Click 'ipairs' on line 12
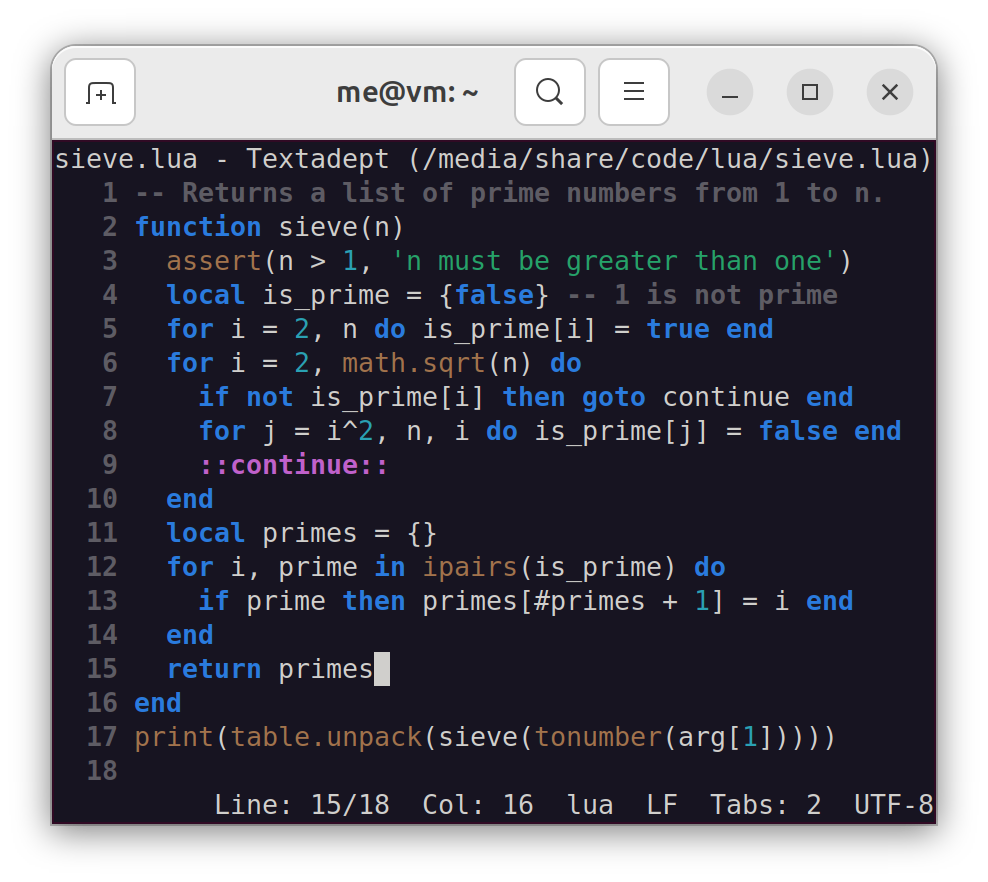 point(469,567)
